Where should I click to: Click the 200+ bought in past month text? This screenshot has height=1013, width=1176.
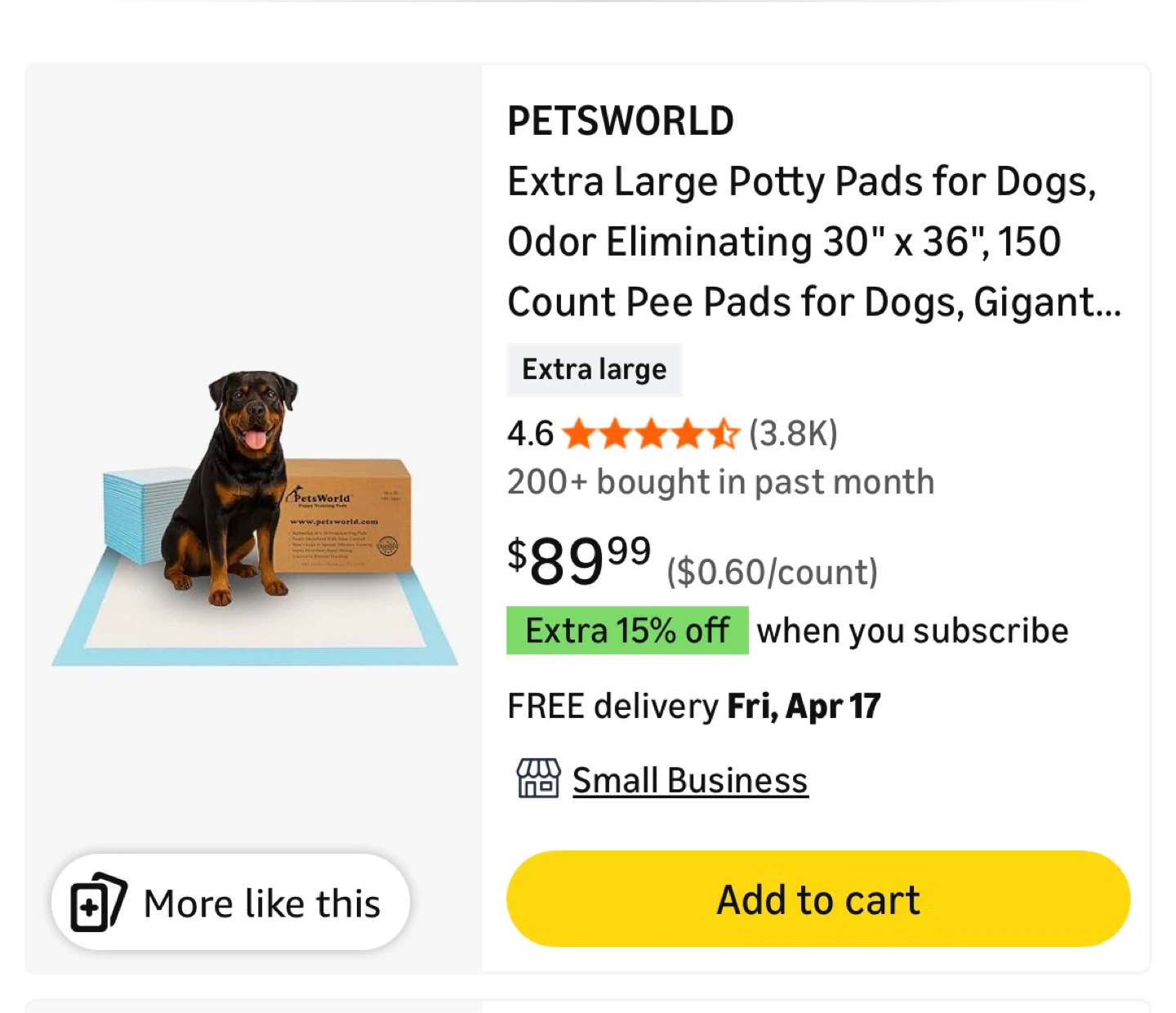[x=720, y=482]
